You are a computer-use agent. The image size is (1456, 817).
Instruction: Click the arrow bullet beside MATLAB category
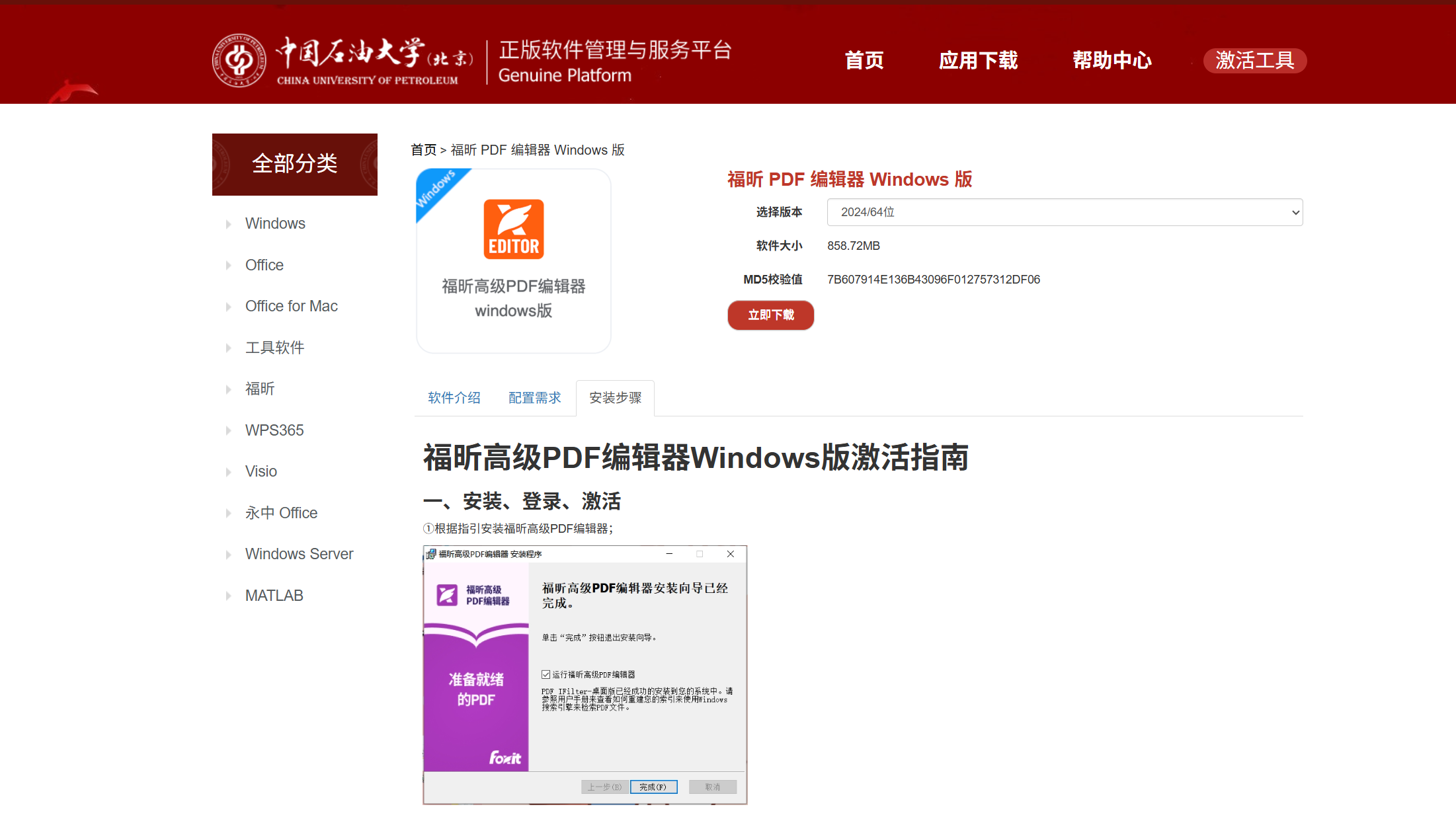tap(229, 596)
